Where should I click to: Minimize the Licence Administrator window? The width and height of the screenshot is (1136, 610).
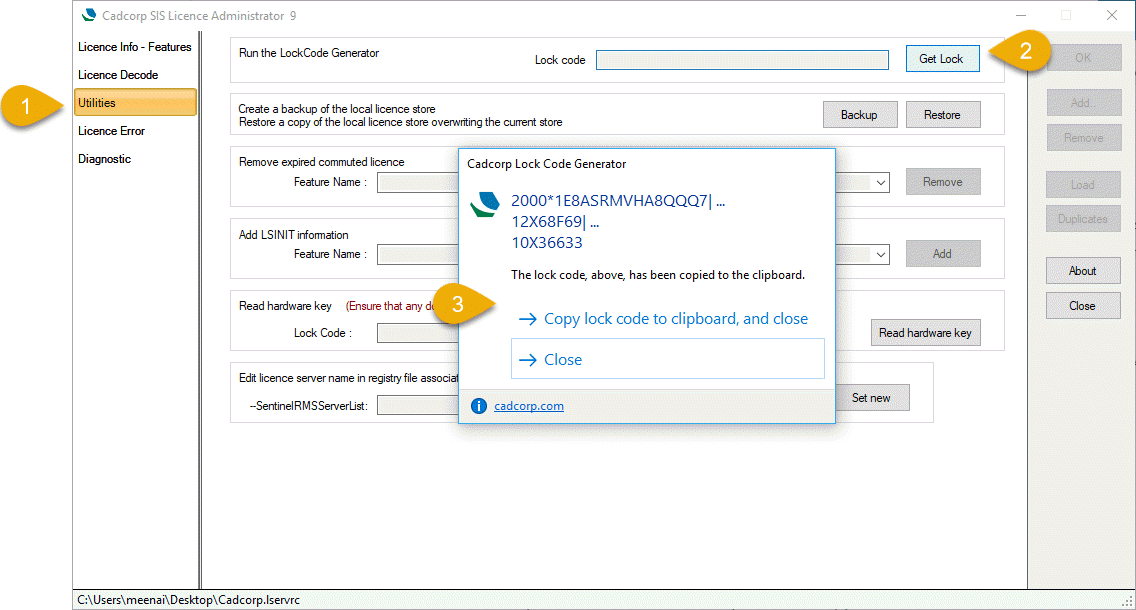1021,15
